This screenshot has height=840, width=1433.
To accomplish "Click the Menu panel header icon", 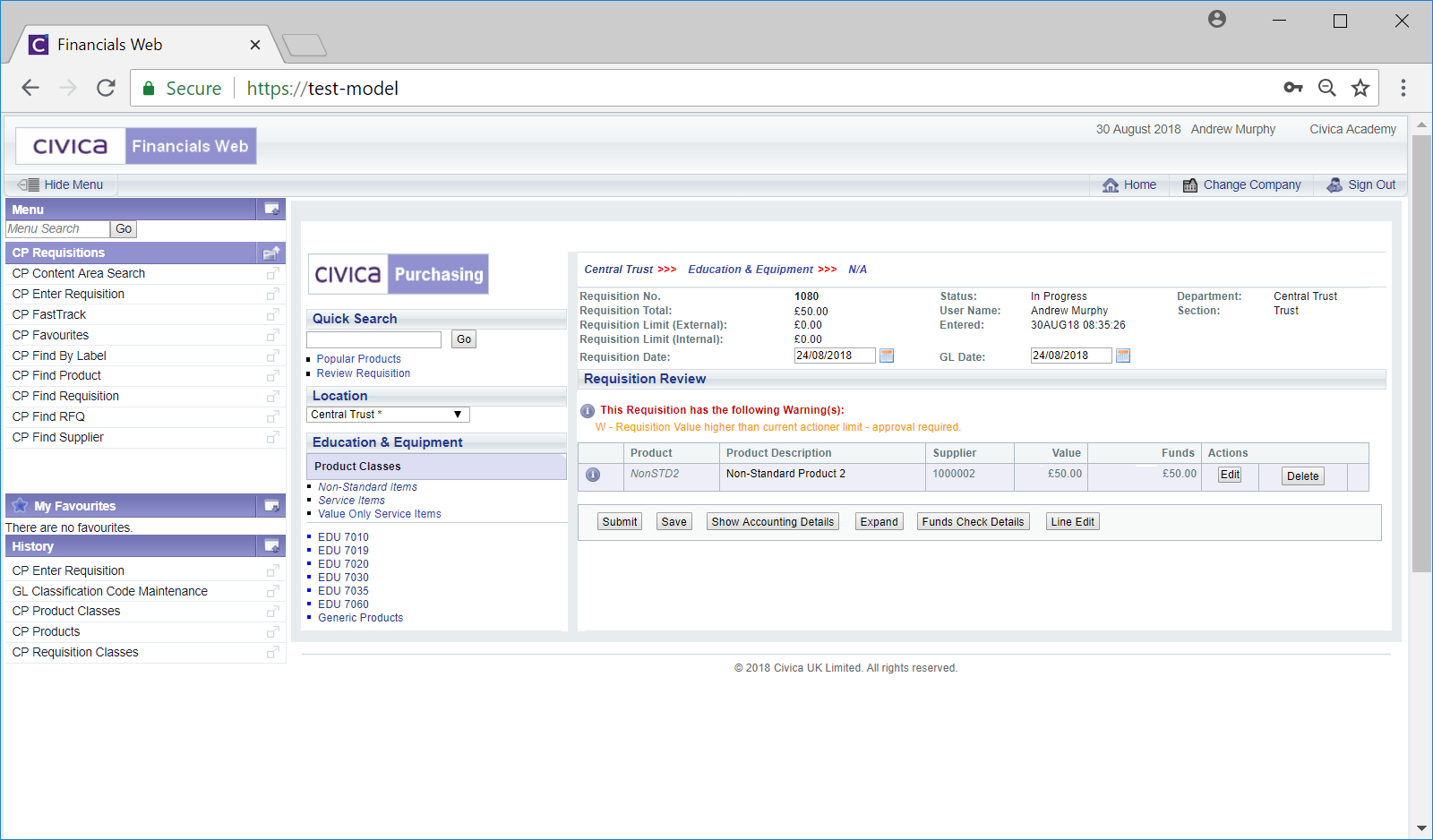I will [271, 210].
